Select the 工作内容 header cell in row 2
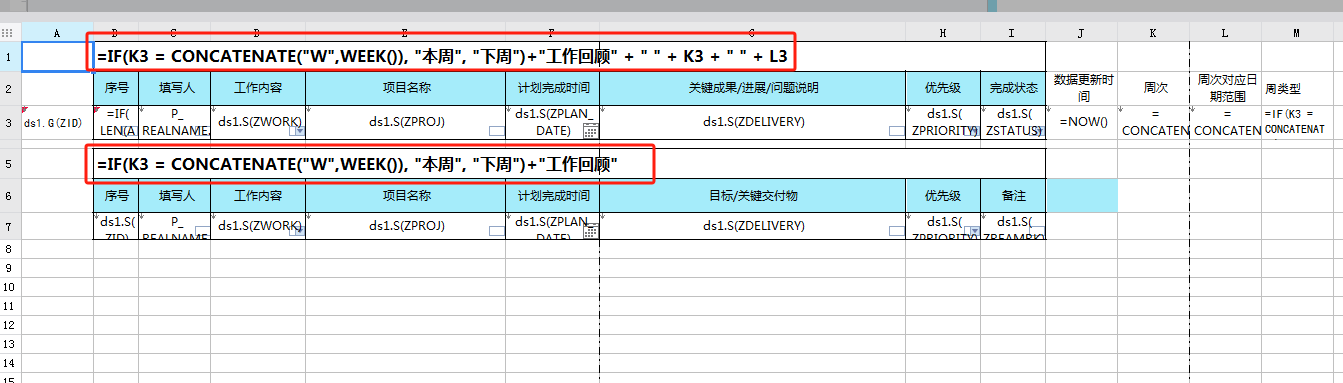1343x383 pixels. pyautogui.click(x=258, y=88)
